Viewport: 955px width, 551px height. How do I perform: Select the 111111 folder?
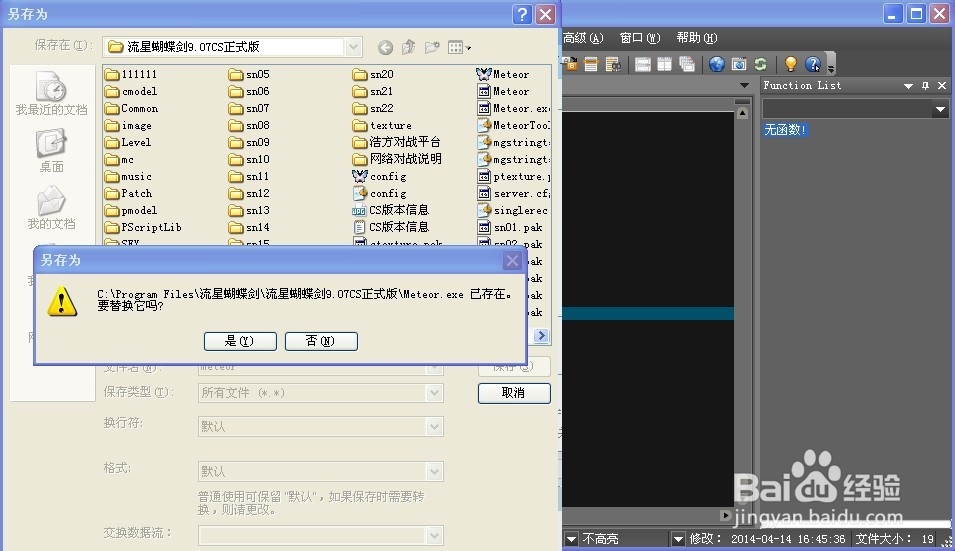pos(131,74)
